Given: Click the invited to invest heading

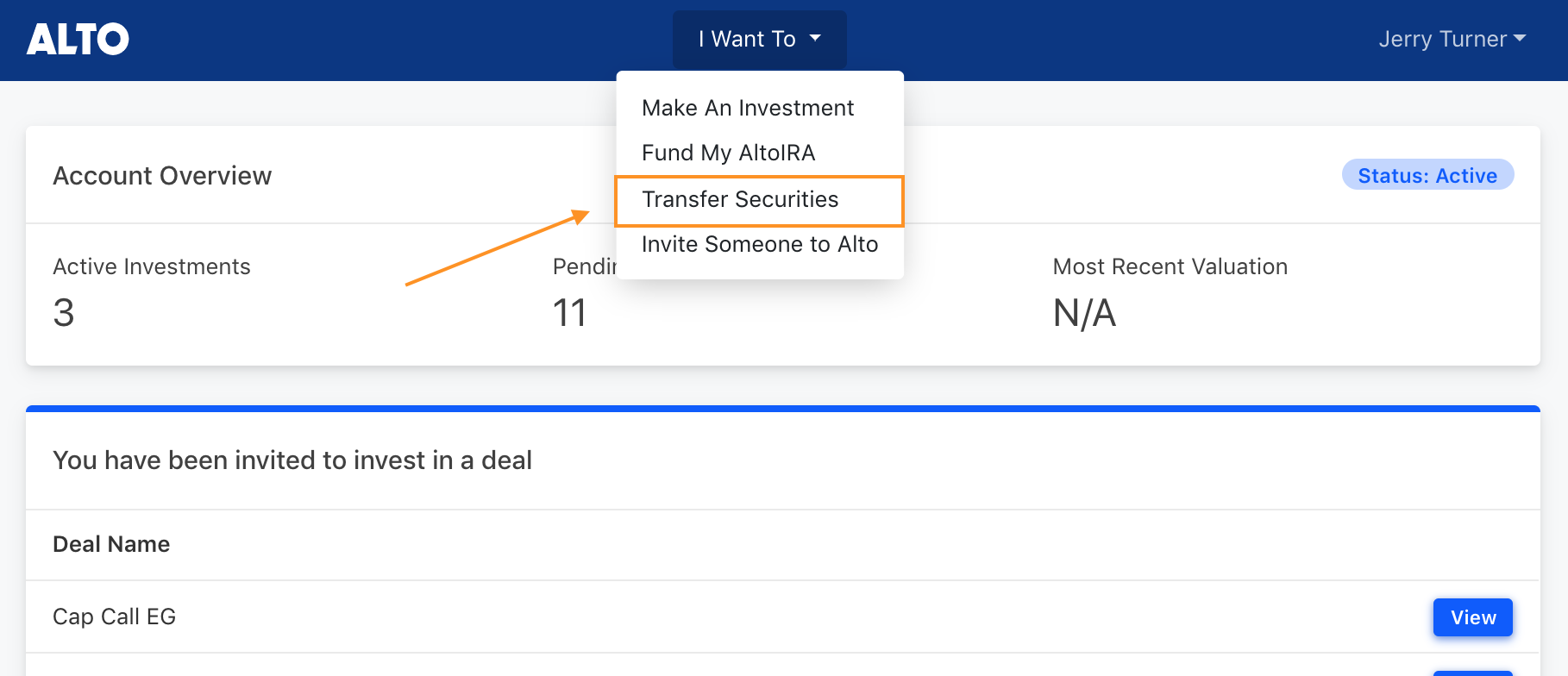Looking at the screenshot, I should point(292,460).
